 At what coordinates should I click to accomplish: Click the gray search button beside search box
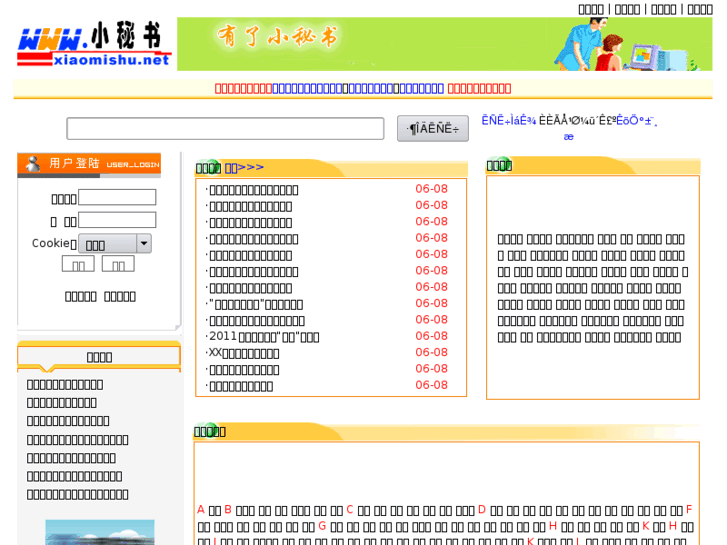pyautogui.click(x=433, y=128)
